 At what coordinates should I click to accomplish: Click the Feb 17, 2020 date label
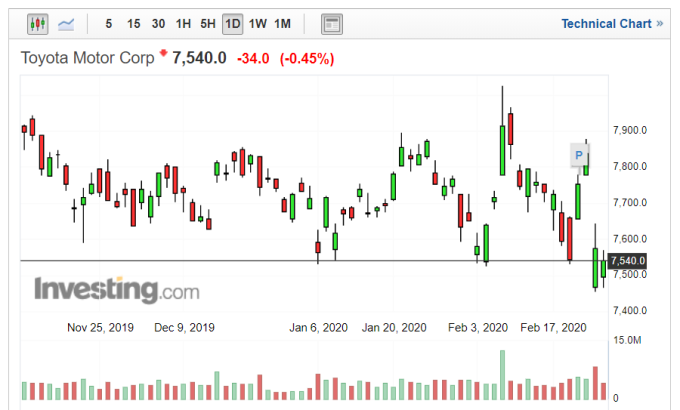point(553,328)
